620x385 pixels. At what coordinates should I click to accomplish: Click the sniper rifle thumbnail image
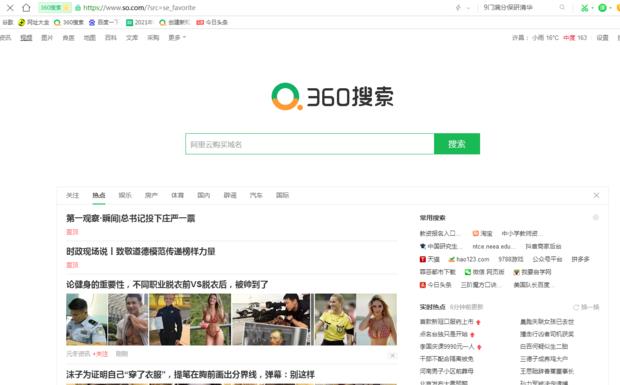(x=273, y=319)
